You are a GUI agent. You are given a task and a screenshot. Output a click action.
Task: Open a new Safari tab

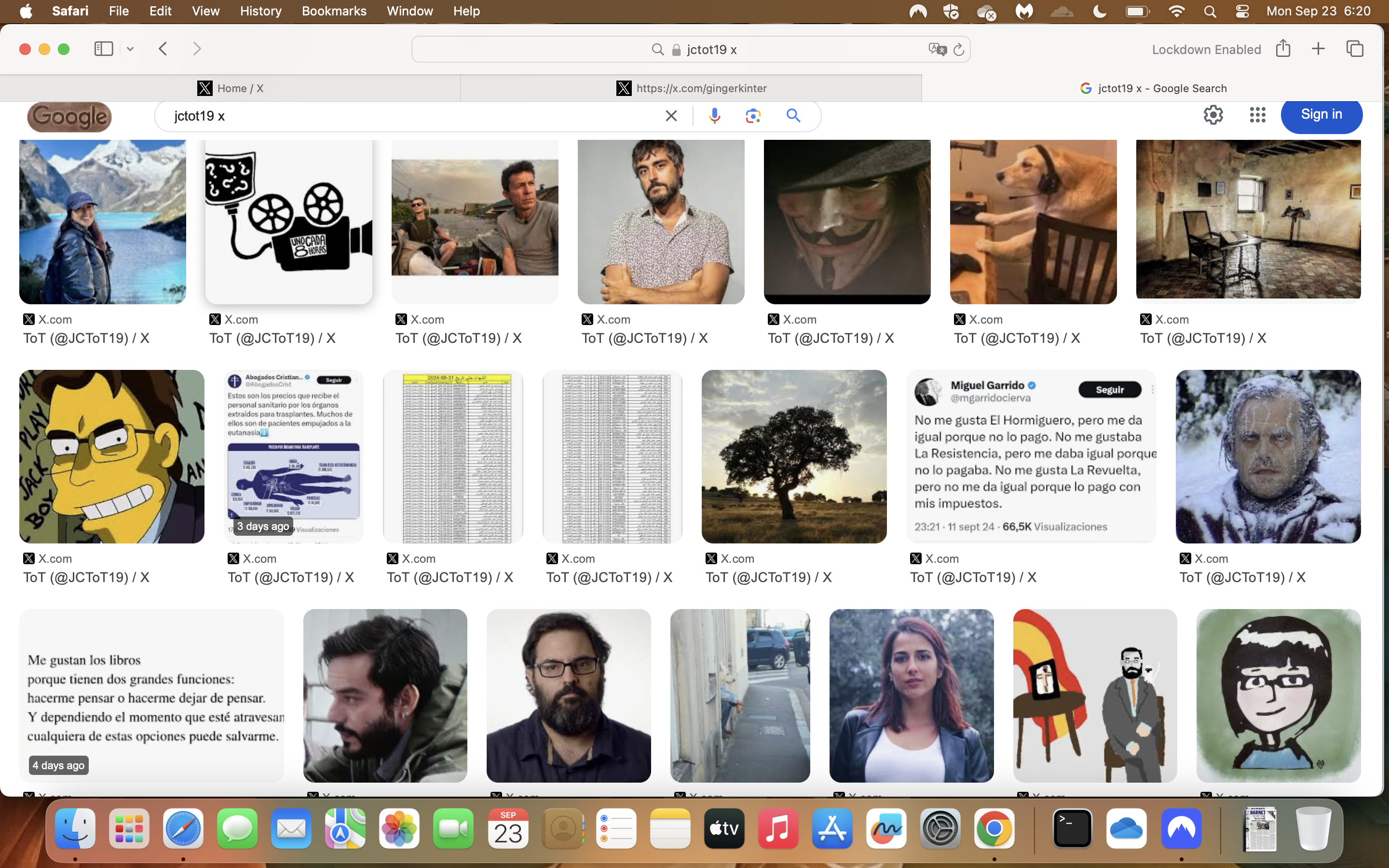tap(1319, 49)
